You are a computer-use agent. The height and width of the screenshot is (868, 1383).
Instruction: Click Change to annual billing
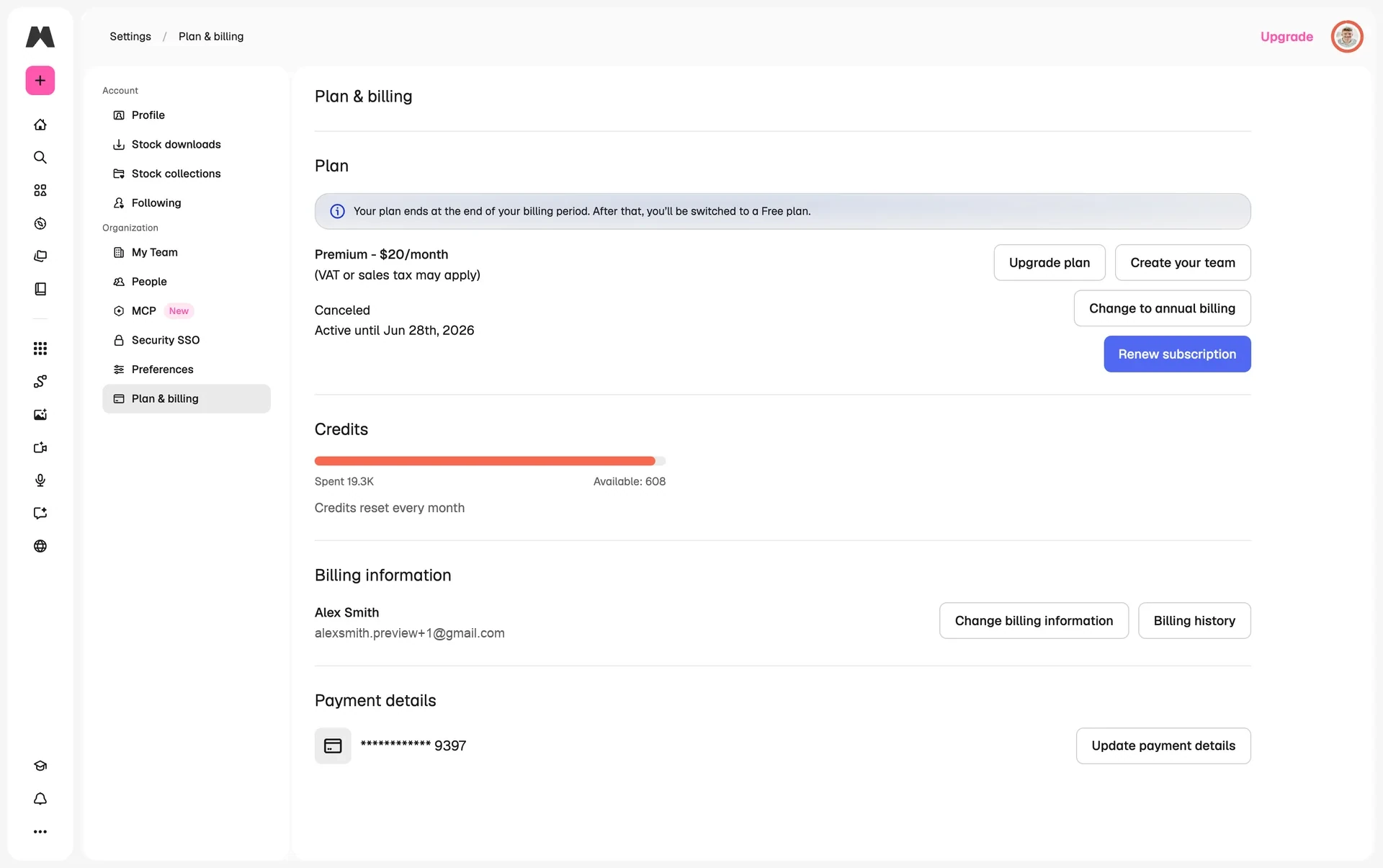1162,308
